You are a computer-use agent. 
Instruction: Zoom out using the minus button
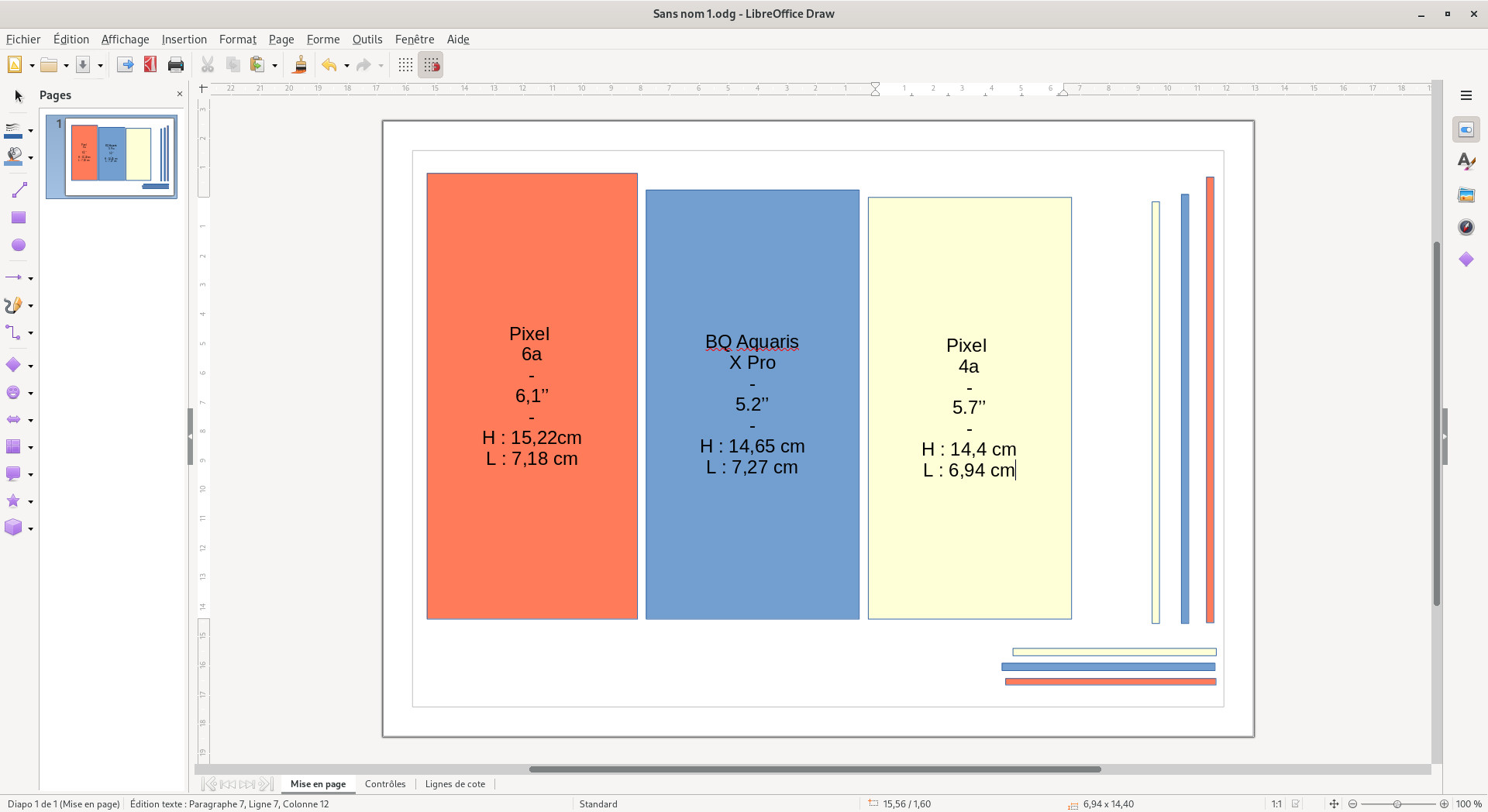coord(1353,804)
